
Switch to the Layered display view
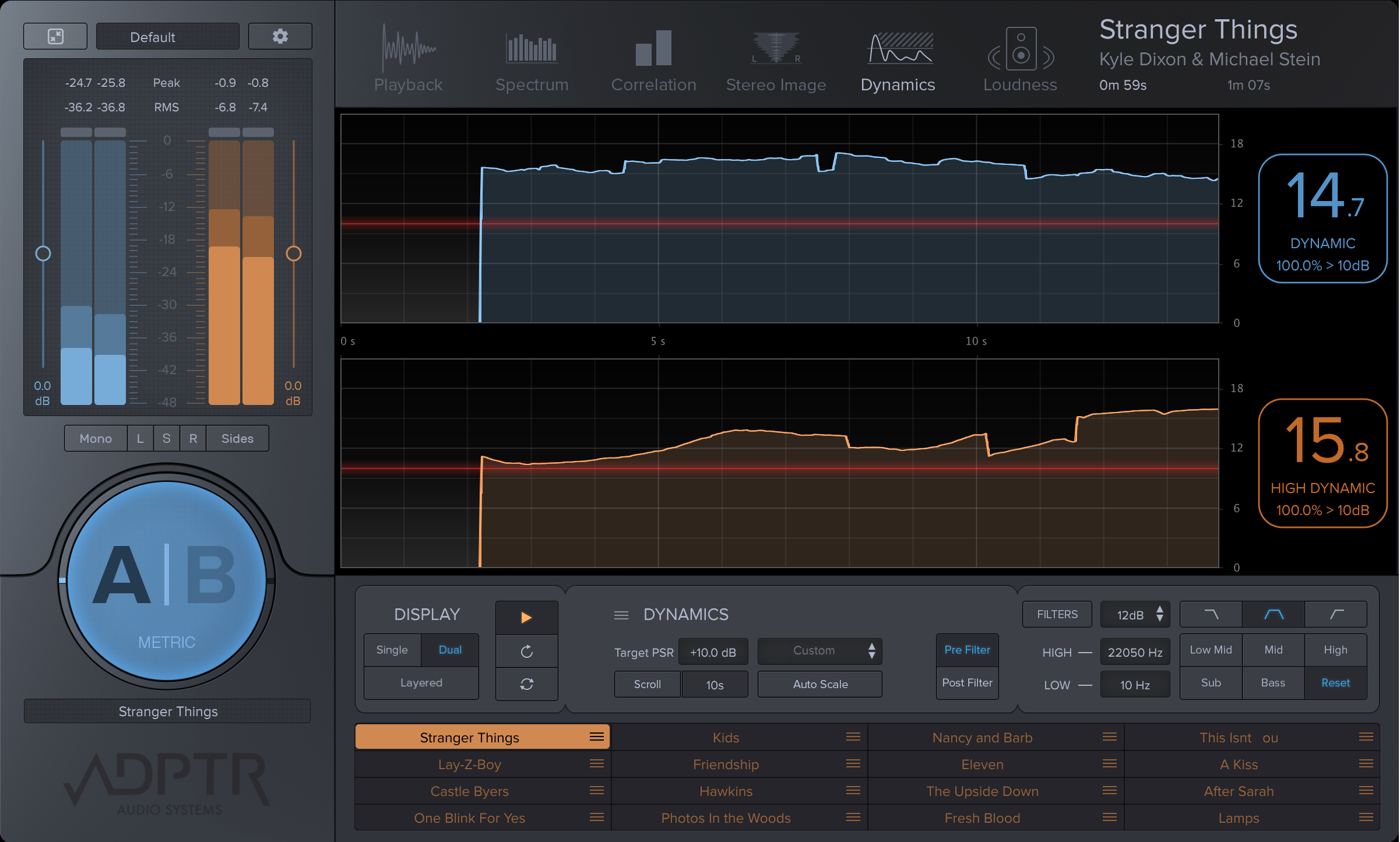click(x=421, y=682)
